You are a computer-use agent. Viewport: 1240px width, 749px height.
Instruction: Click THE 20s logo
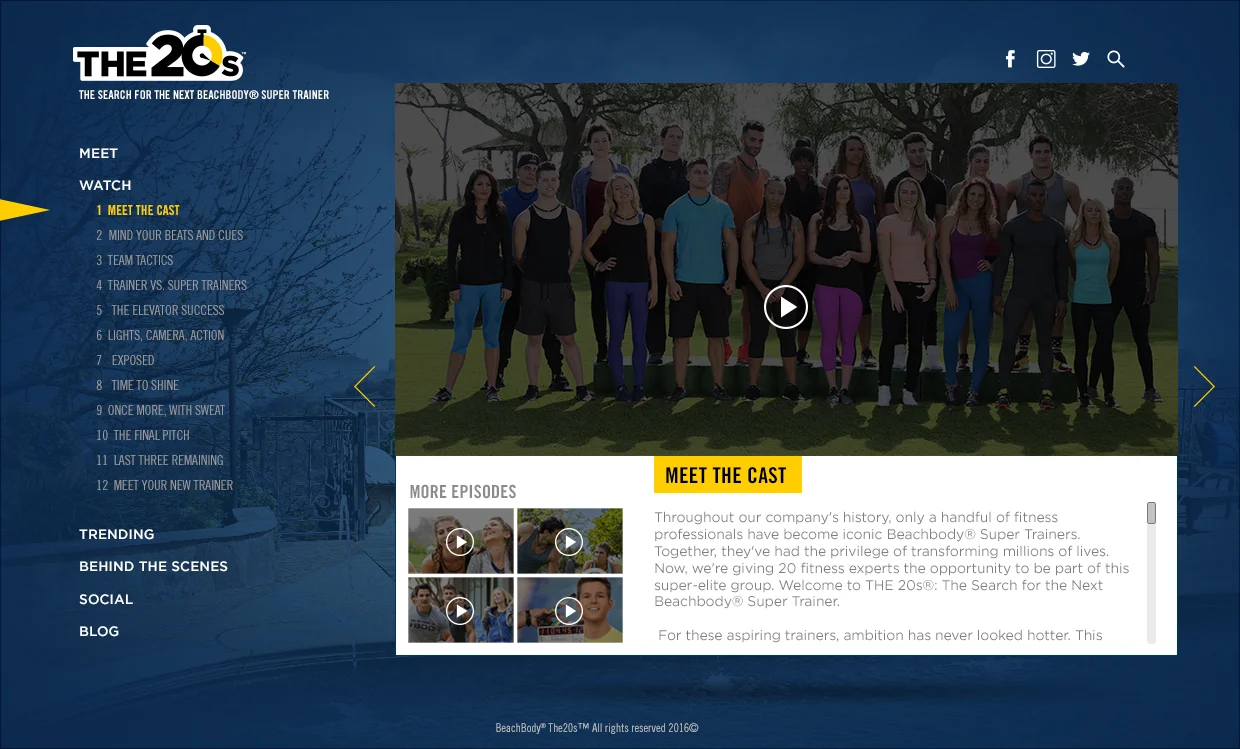click(159, 55)
